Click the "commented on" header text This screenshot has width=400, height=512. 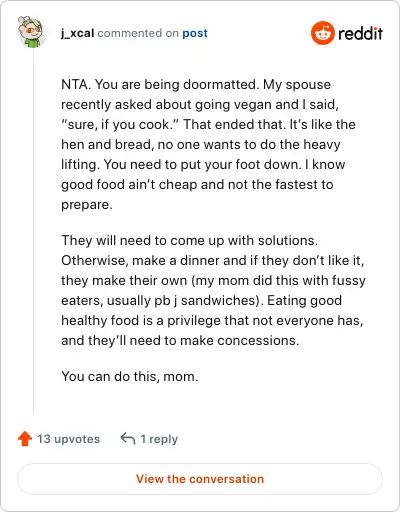138,33
